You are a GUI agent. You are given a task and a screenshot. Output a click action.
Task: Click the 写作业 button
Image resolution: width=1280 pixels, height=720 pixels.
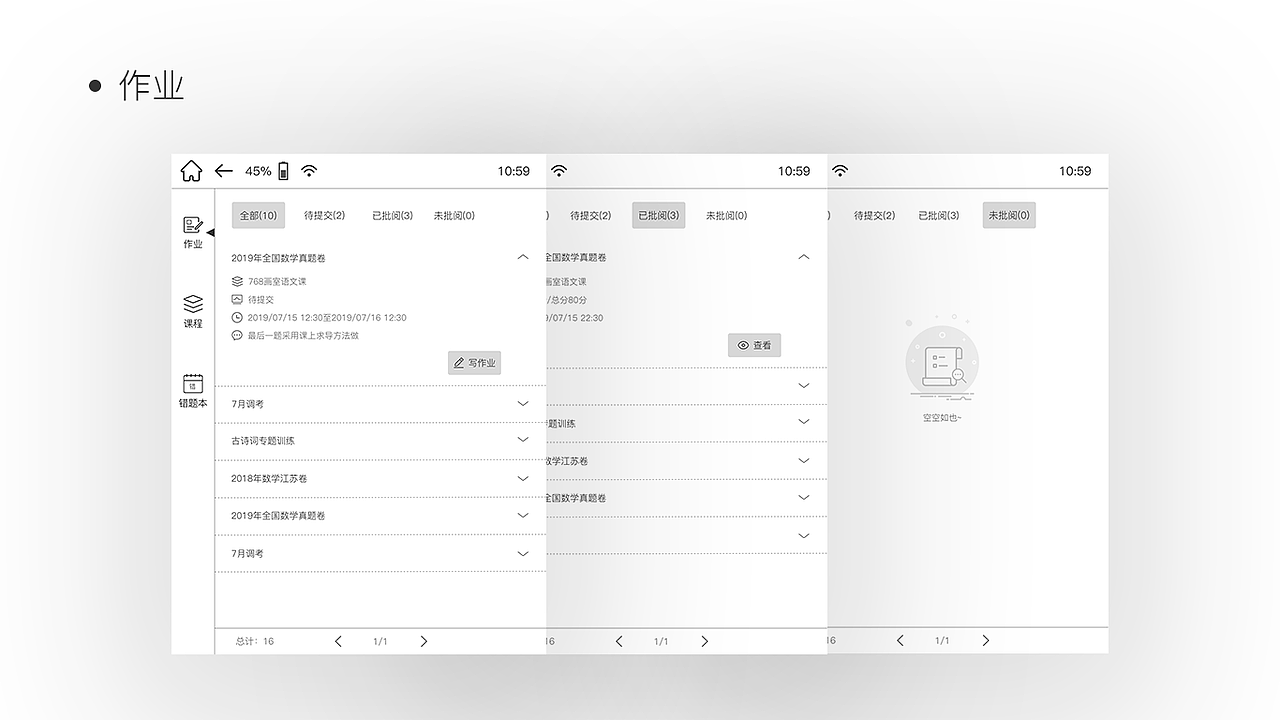tap(474, 362)
